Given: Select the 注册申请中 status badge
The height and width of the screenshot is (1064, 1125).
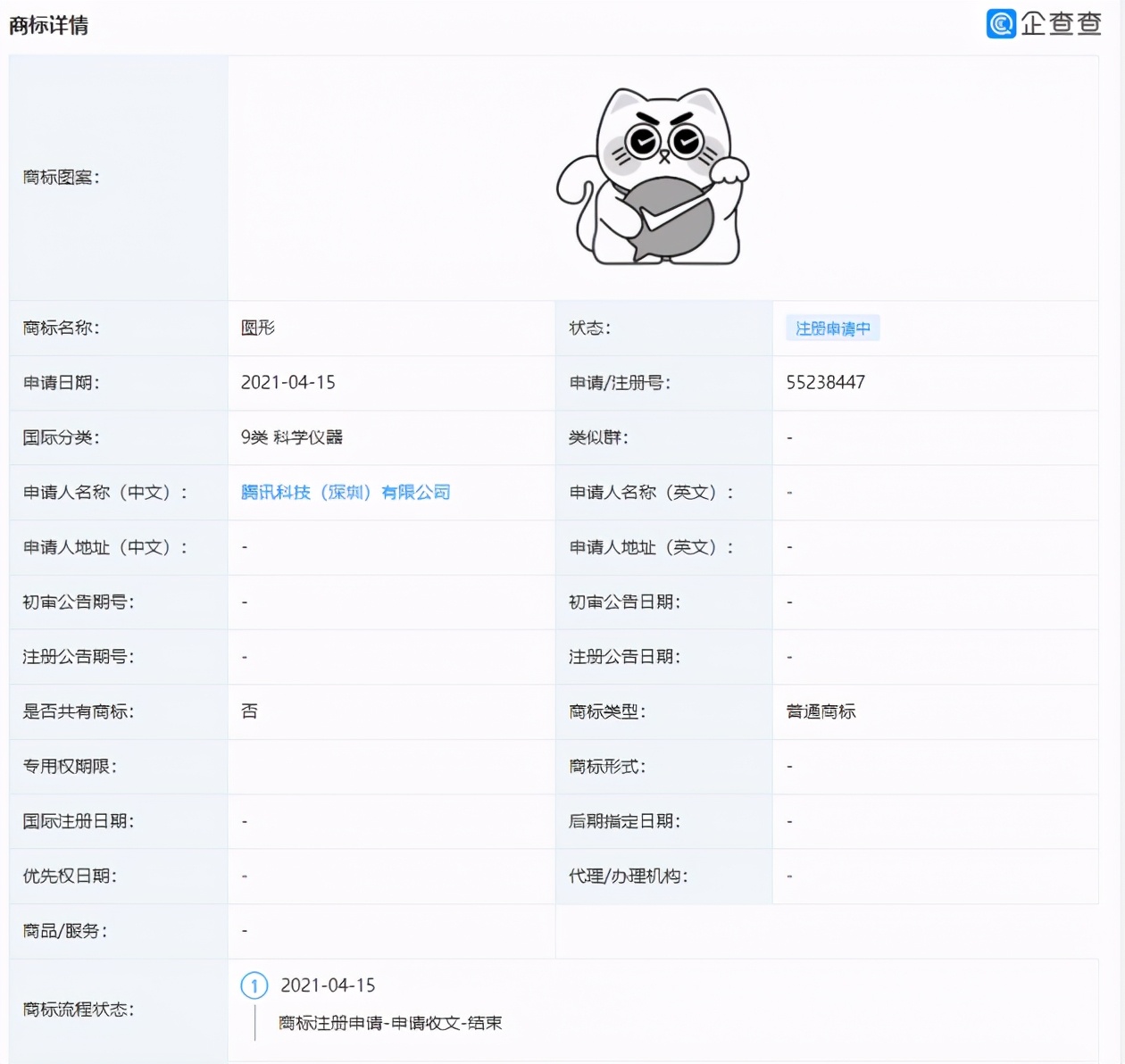Looking at the screenshot, I should point(832,328).
